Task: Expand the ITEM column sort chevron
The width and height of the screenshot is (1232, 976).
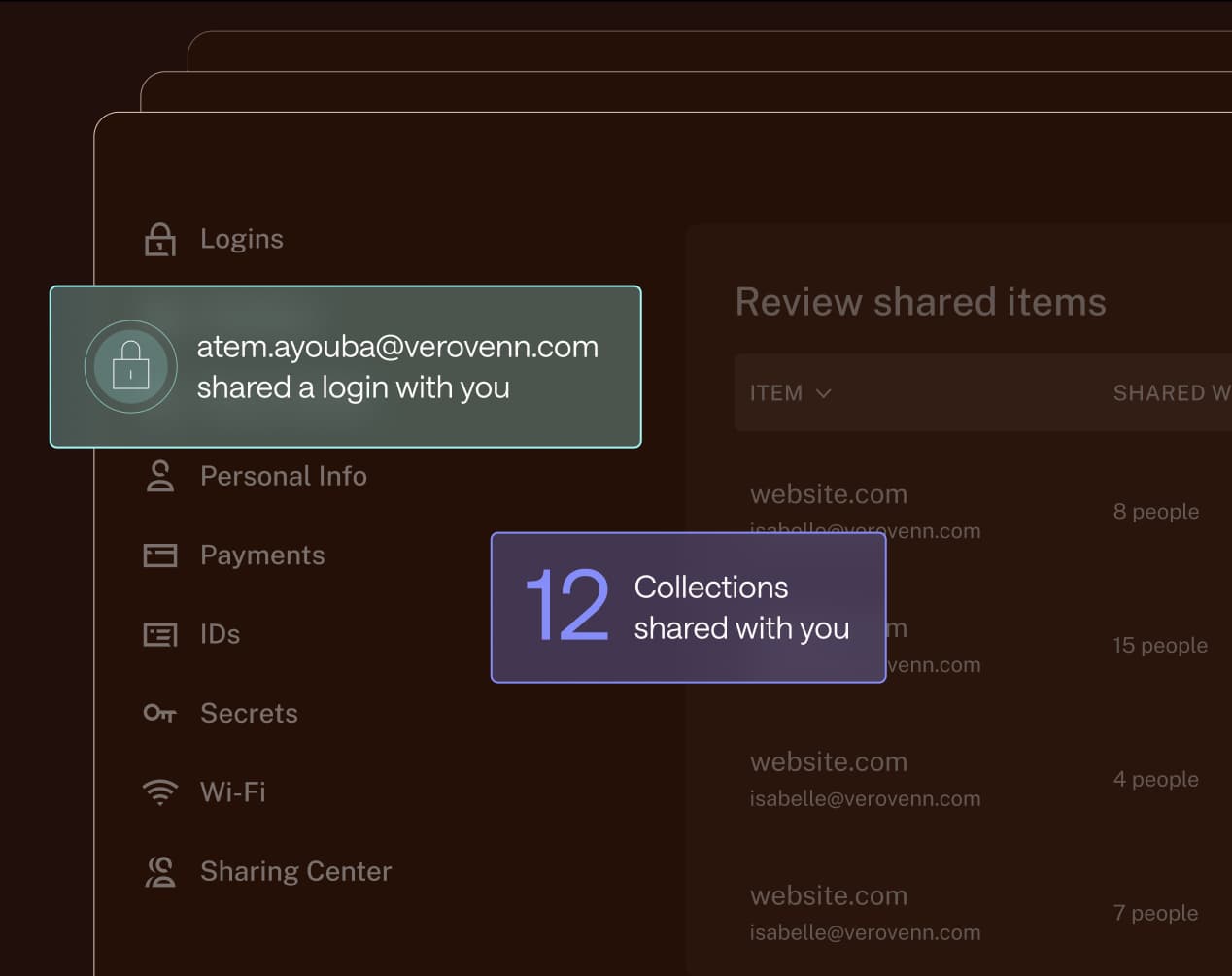Action: tap(824, 393)
